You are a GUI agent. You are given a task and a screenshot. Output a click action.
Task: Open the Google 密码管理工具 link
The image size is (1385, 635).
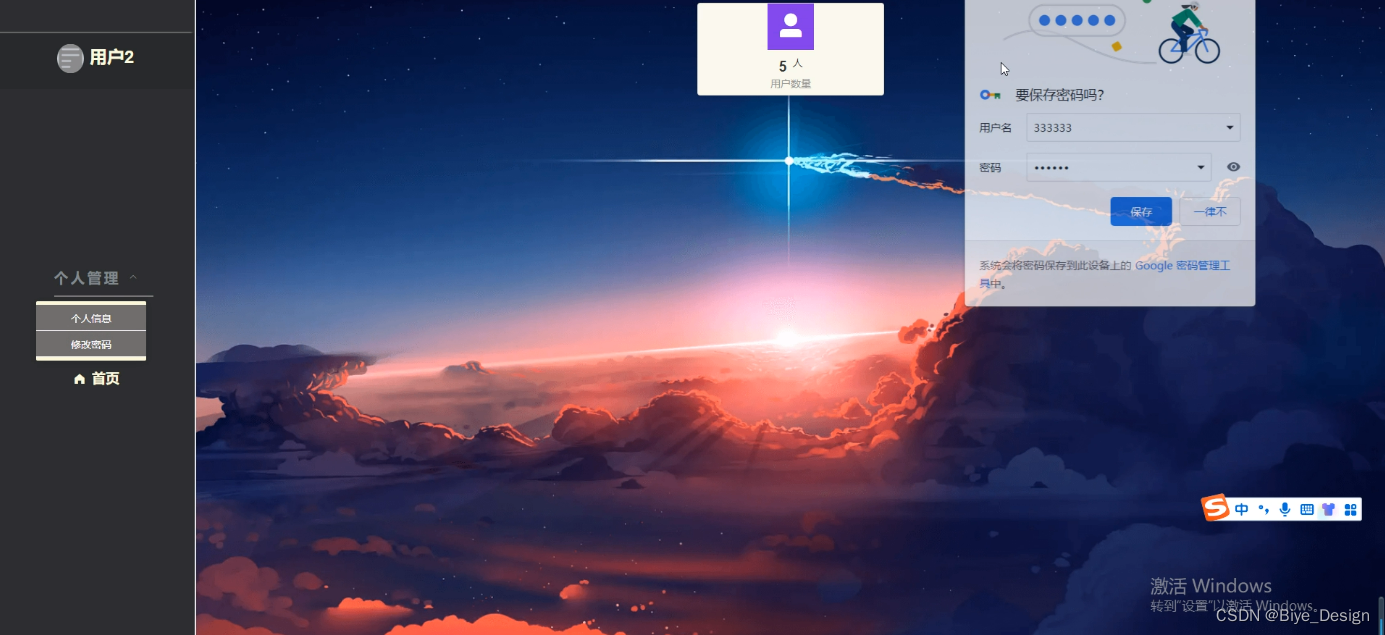point(1182,266)
